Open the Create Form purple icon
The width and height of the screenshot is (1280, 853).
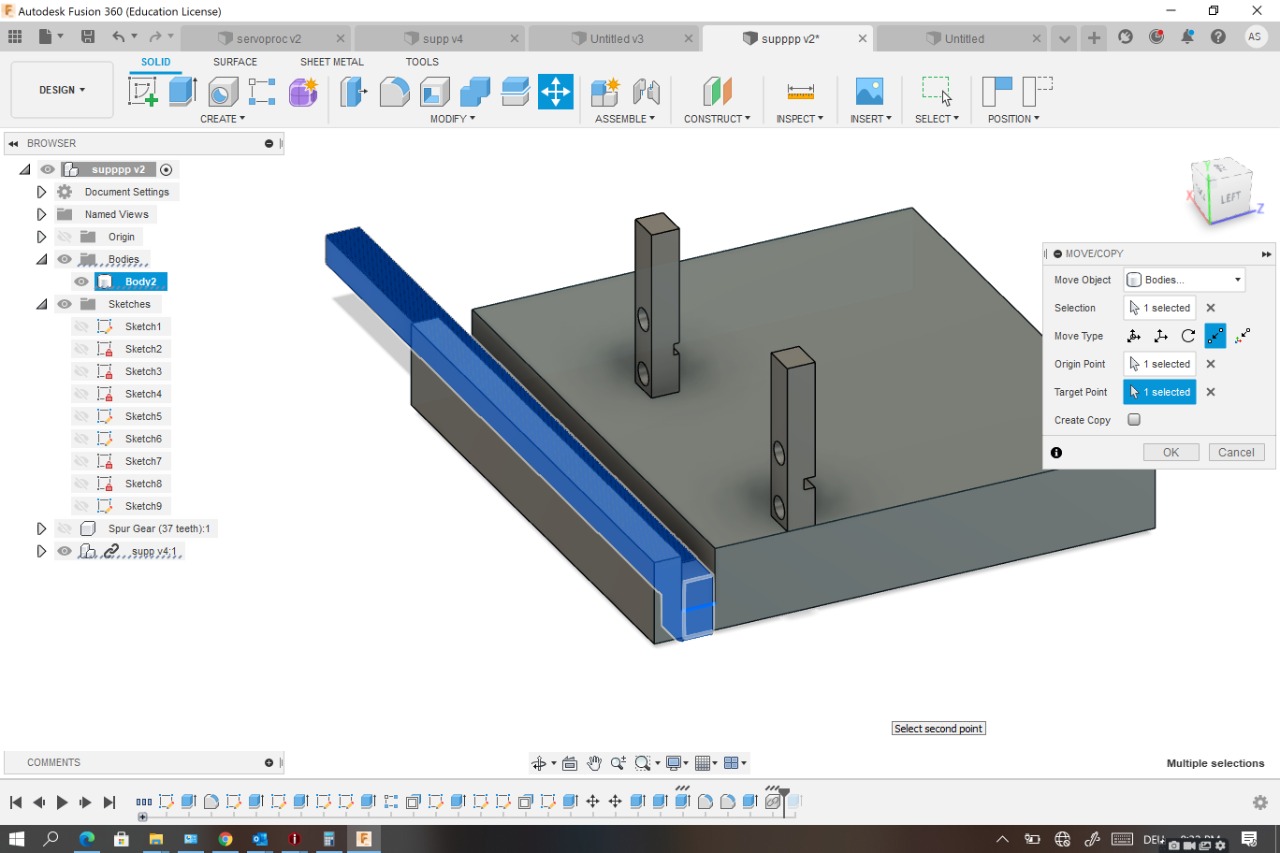tap(303, 92)
